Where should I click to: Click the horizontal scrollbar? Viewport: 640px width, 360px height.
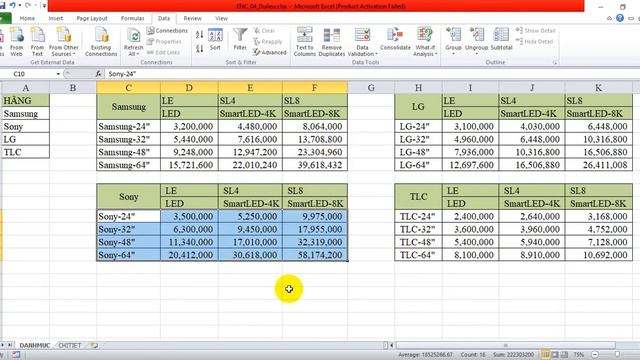(x=505, y=345)
